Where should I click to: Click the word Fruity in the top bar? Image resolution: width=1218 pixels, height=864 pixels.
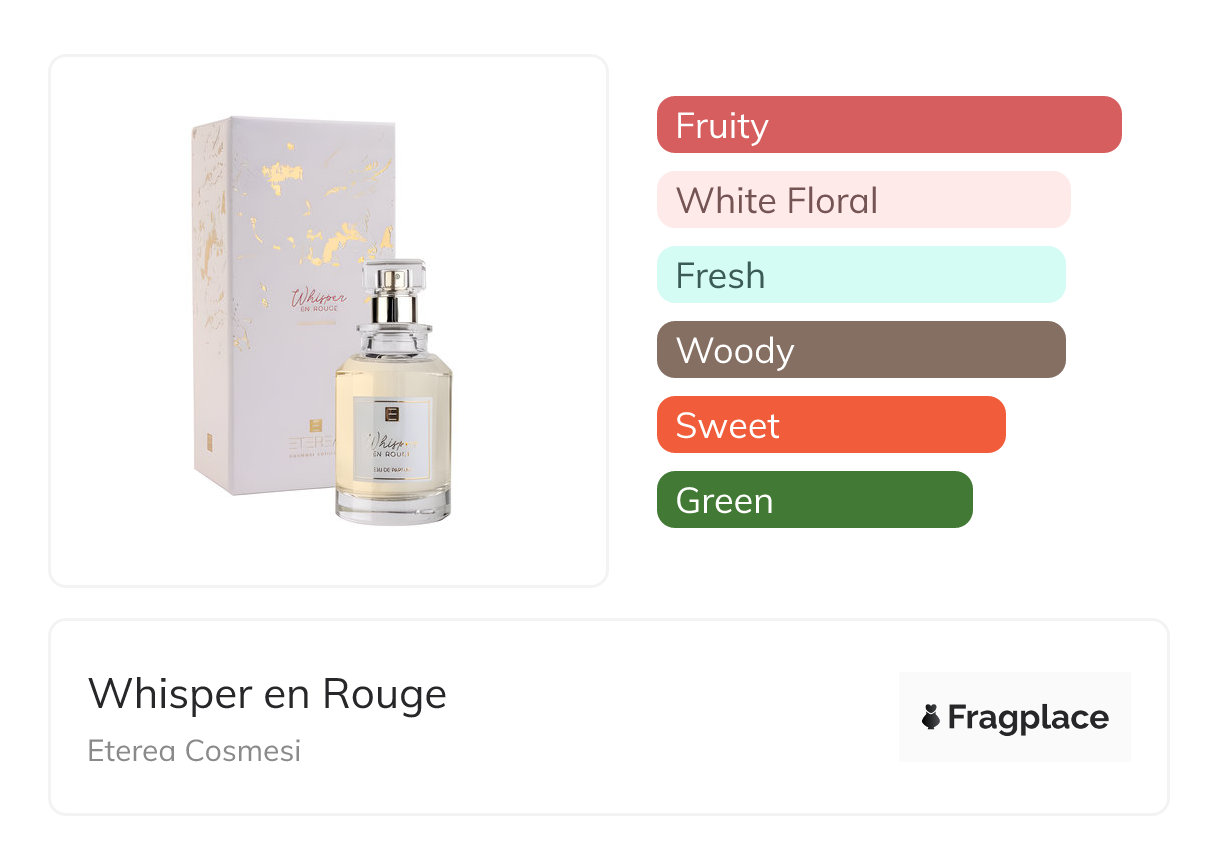[x=722, y=126]
